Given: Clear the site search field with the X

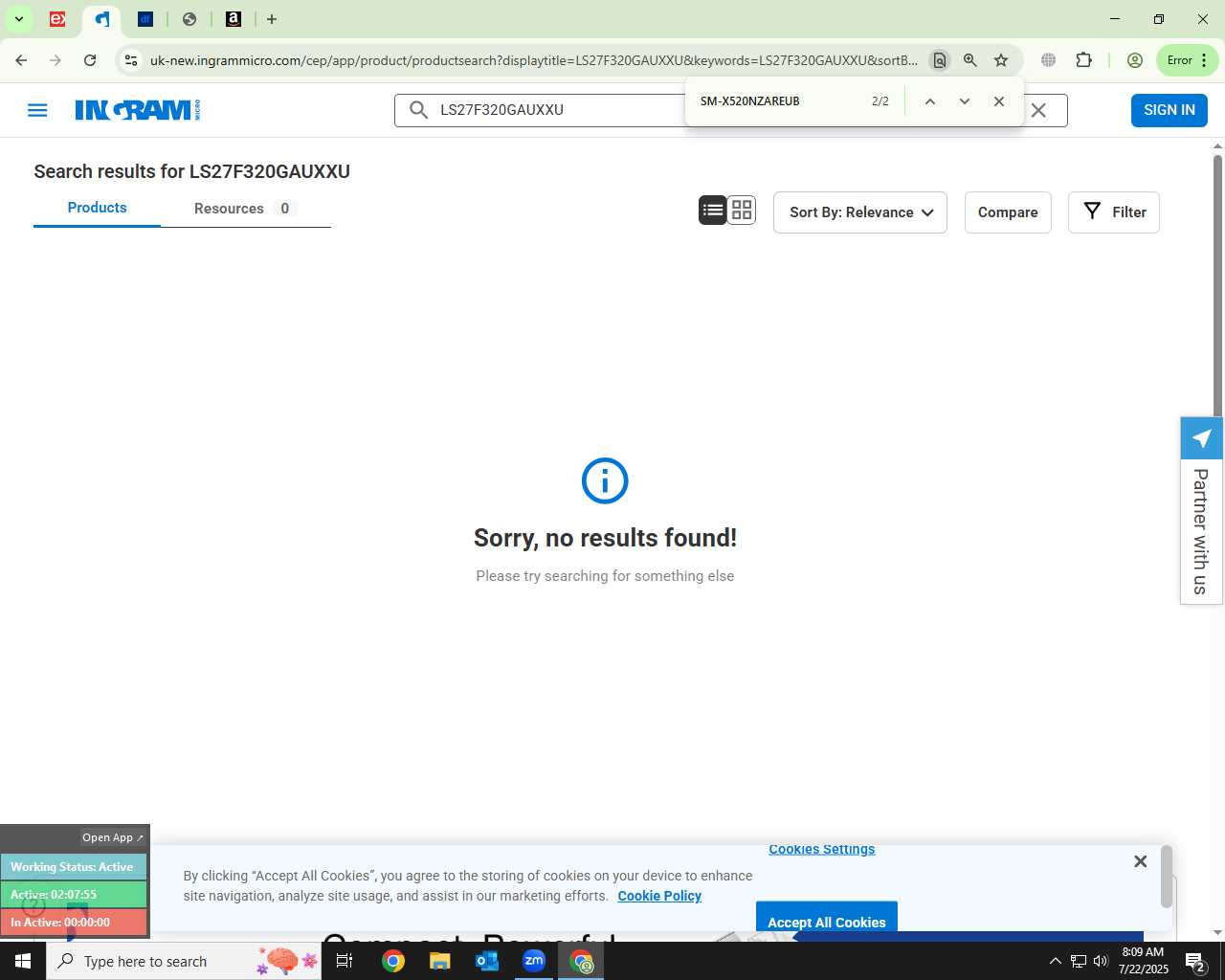Looking at the screenshot, I should point(1038,110).
